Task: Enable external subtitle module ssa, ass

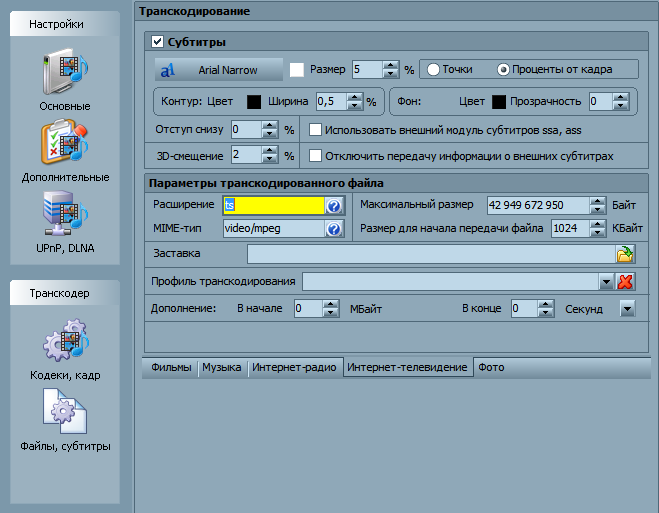Action: coord(315,130)
